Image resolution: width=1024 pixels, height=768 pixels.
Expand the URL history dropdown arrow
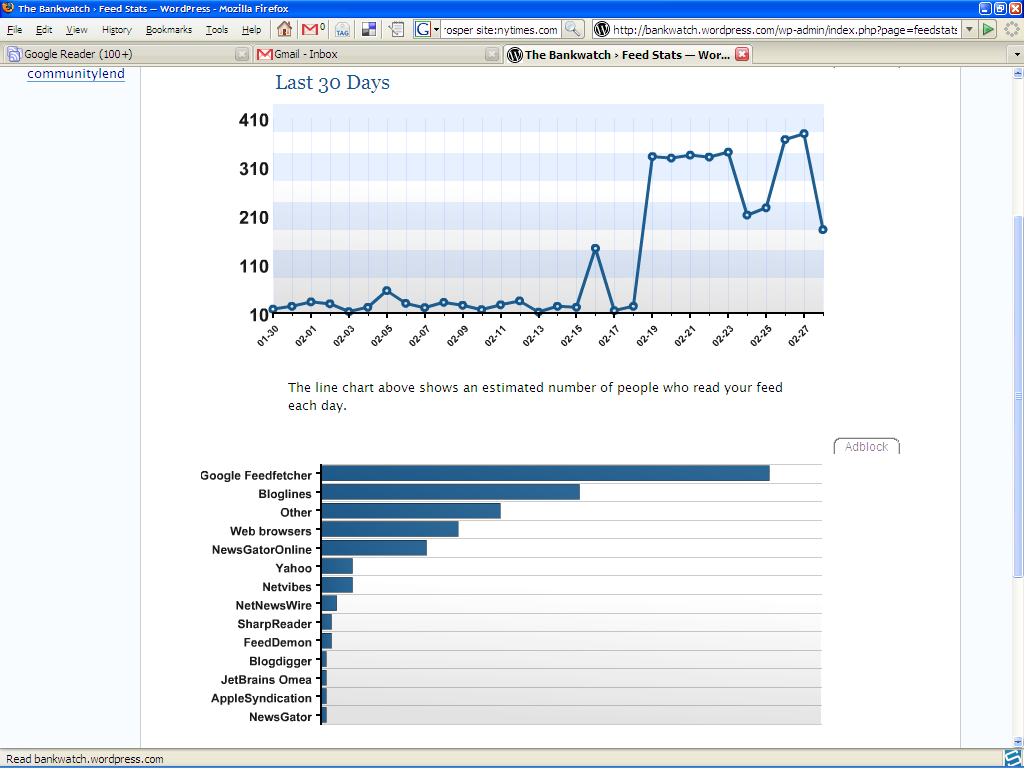pyautogui.click(x=969, y=29)
